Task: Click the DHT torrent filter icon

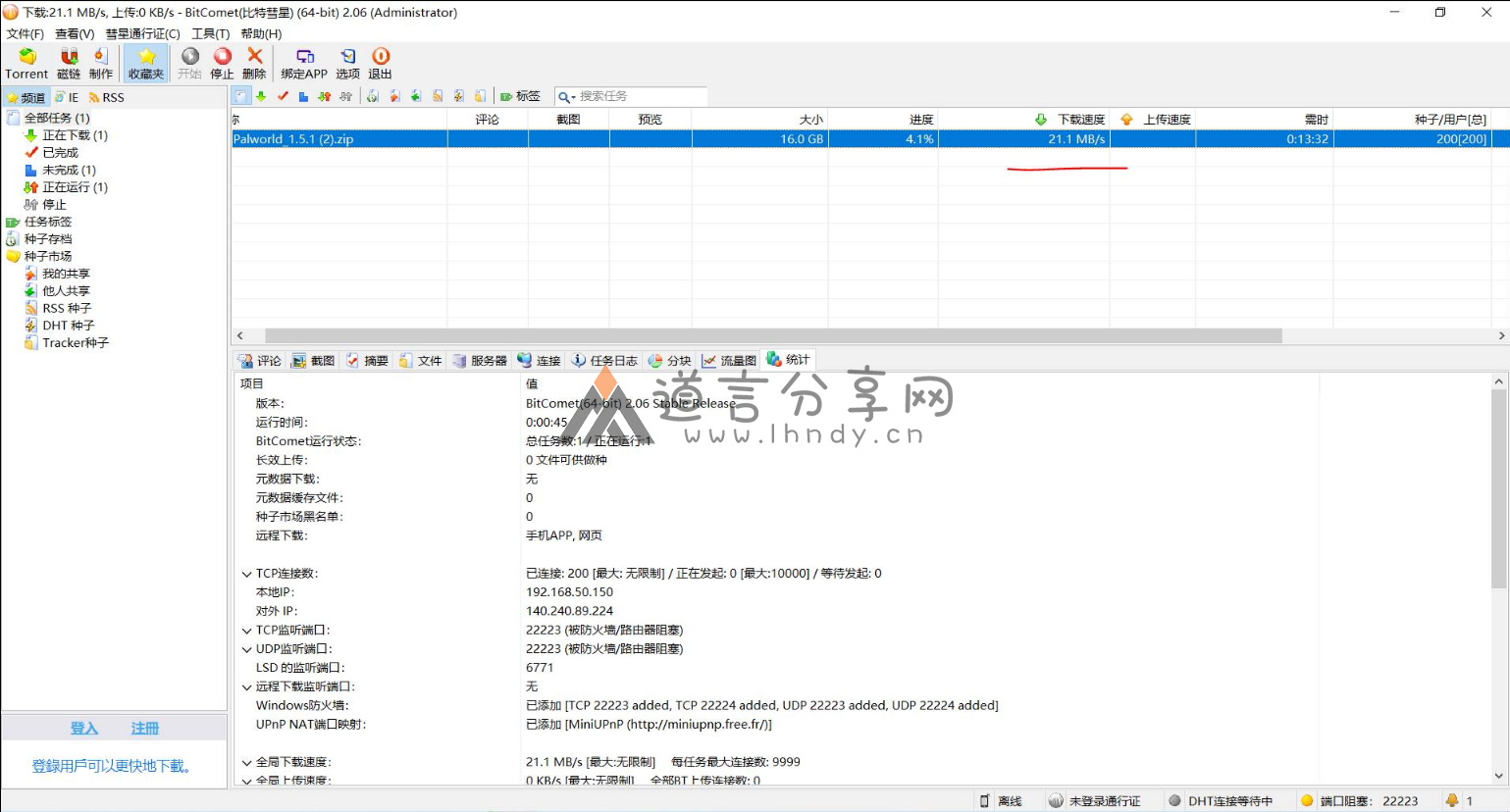Action: tap(458, 96)
